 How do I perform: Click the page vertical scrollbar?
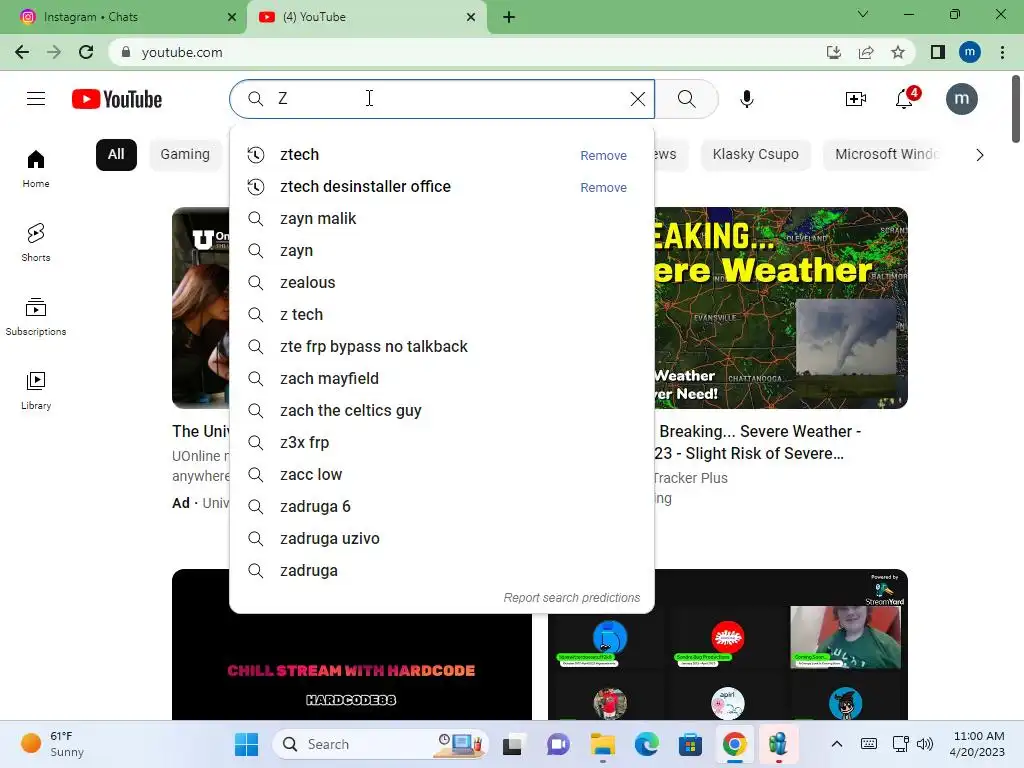click(x=1016, y=108)
